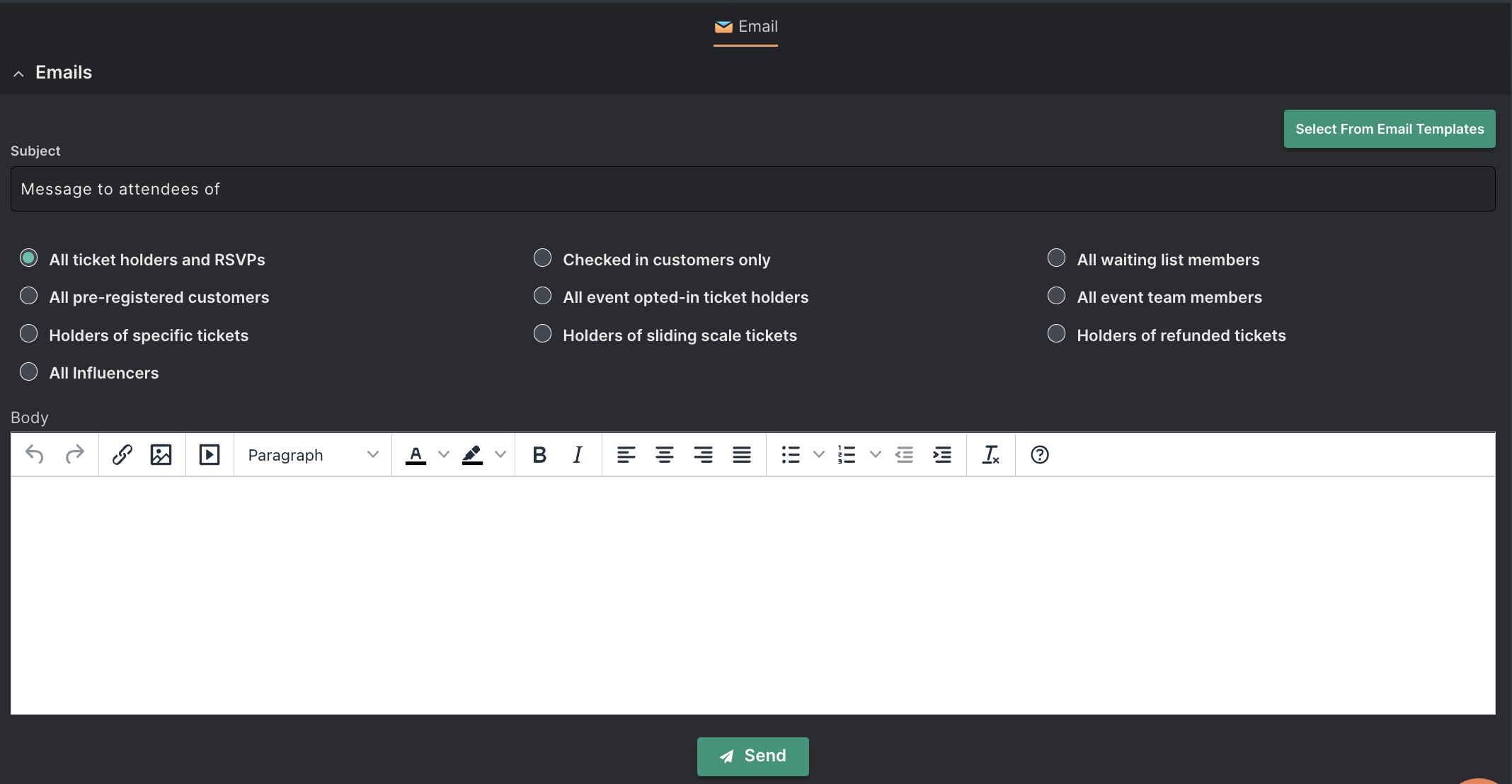Click the undo arrow in editor toolbar
Screen dimensions: 1512x784
tap(35, 454)
